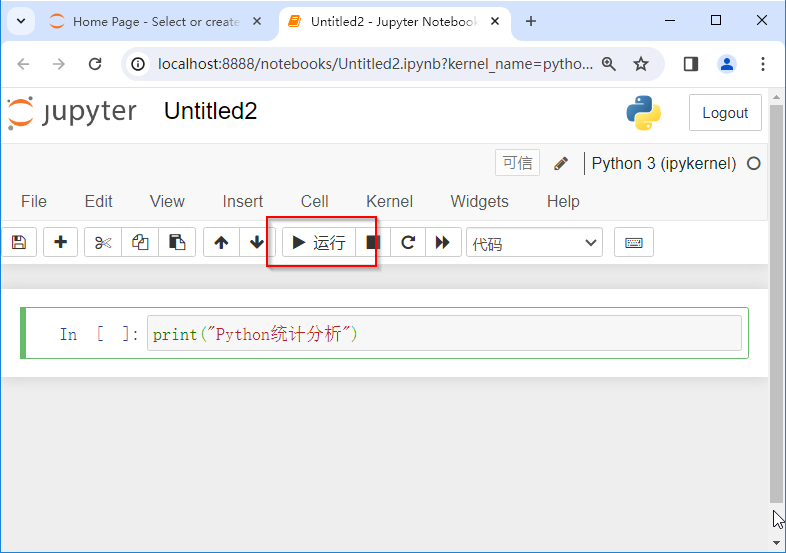
Task: Restart and run all cells fast-forward icon
Action: point(443,243)
